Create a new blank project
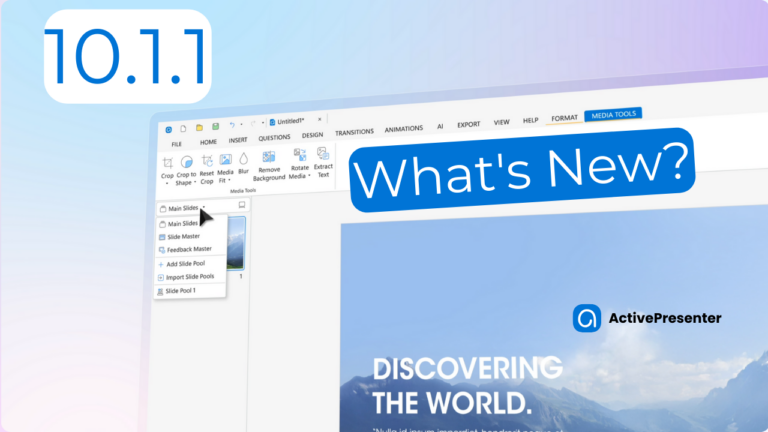 pos(183,129)
